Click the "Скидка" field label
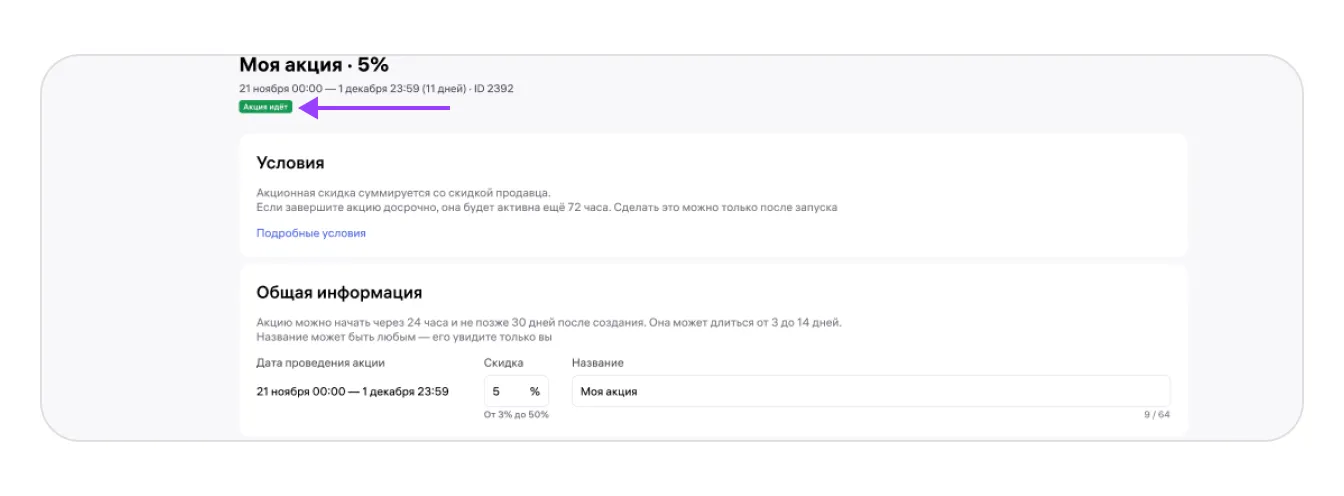This screenshot has height=496, width=1344. pyautogui.click(x=503, y=363)
